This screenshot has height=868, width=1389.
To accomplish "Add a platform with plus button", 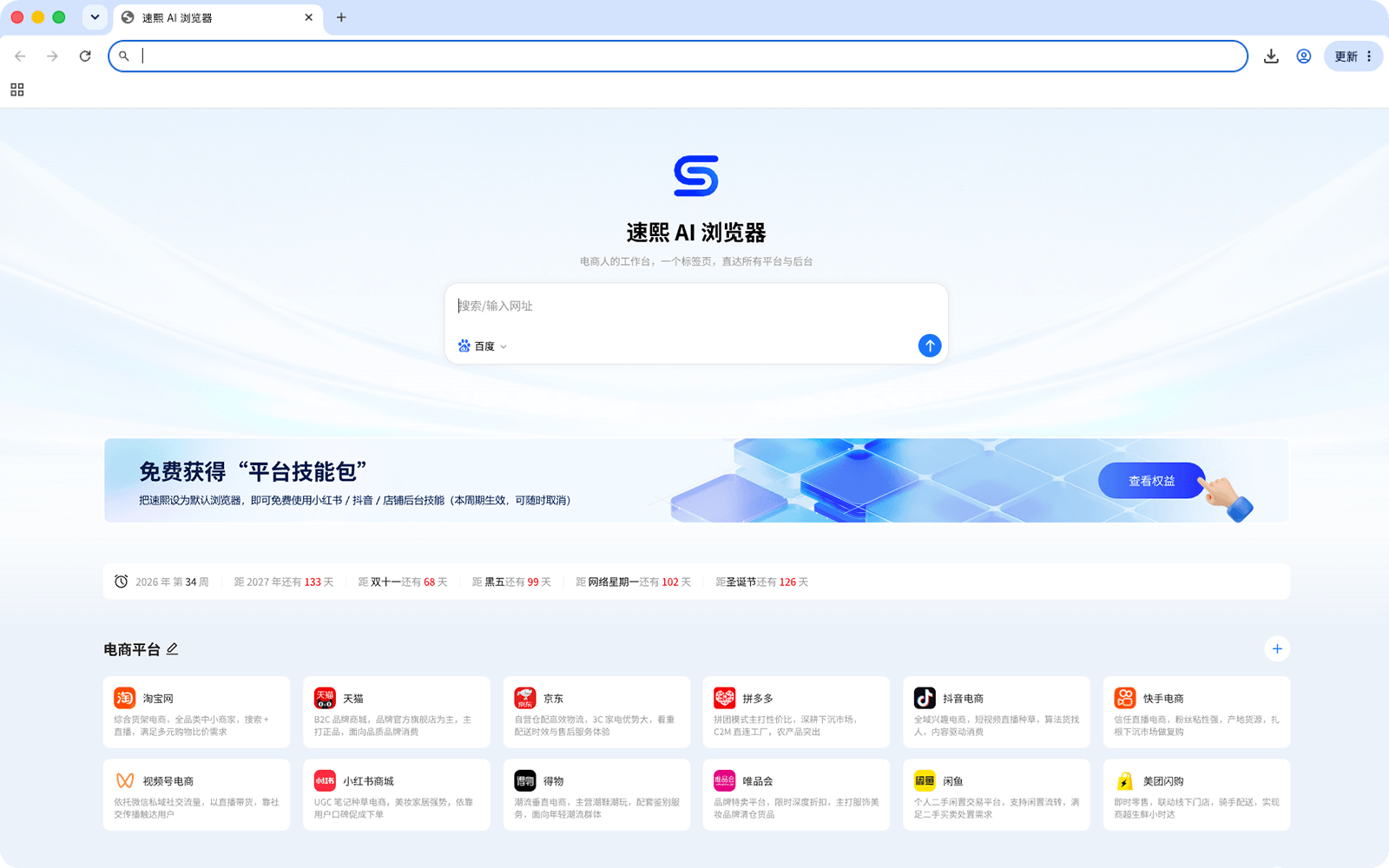I will [1277, 649].
